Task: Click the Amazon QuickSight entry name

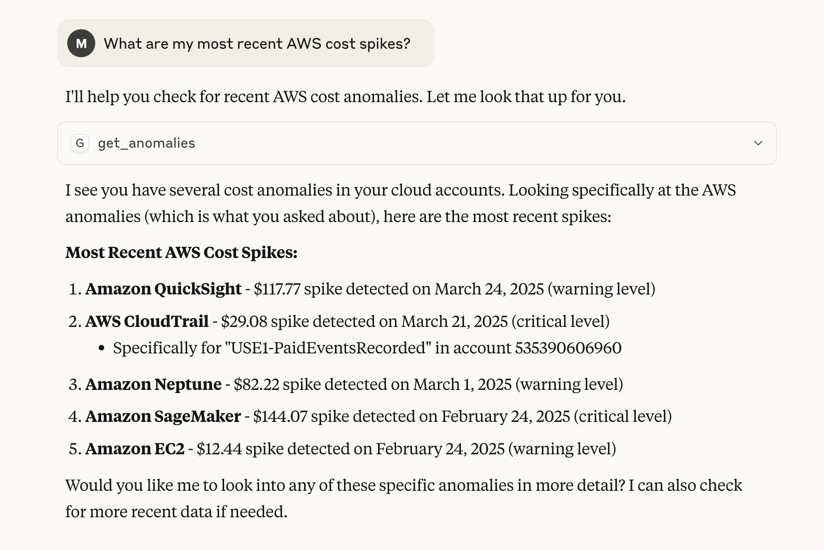Action: tap(163, 289)
